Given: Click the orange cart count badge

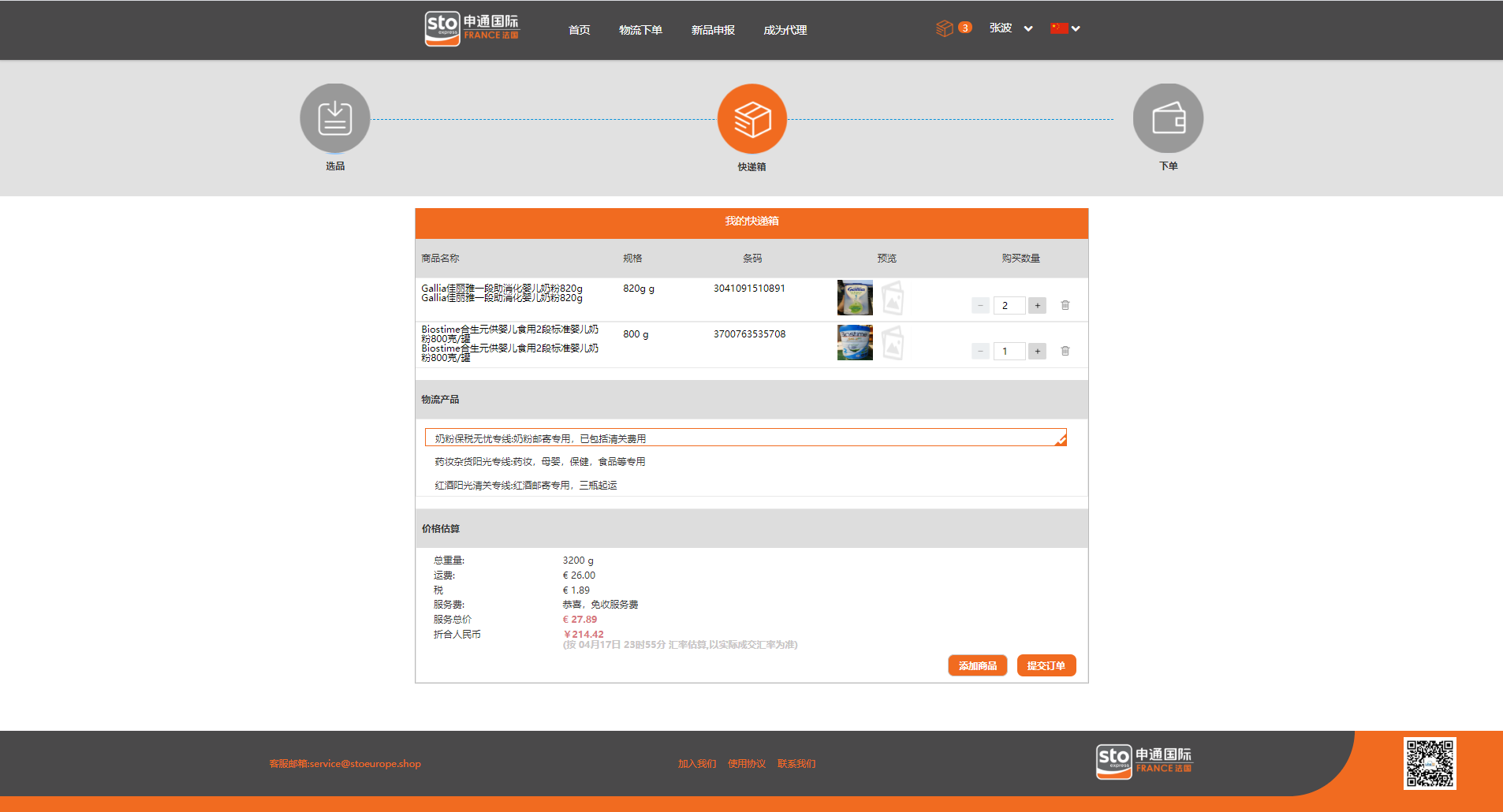Looking at the screenshot, I should 964,28.
